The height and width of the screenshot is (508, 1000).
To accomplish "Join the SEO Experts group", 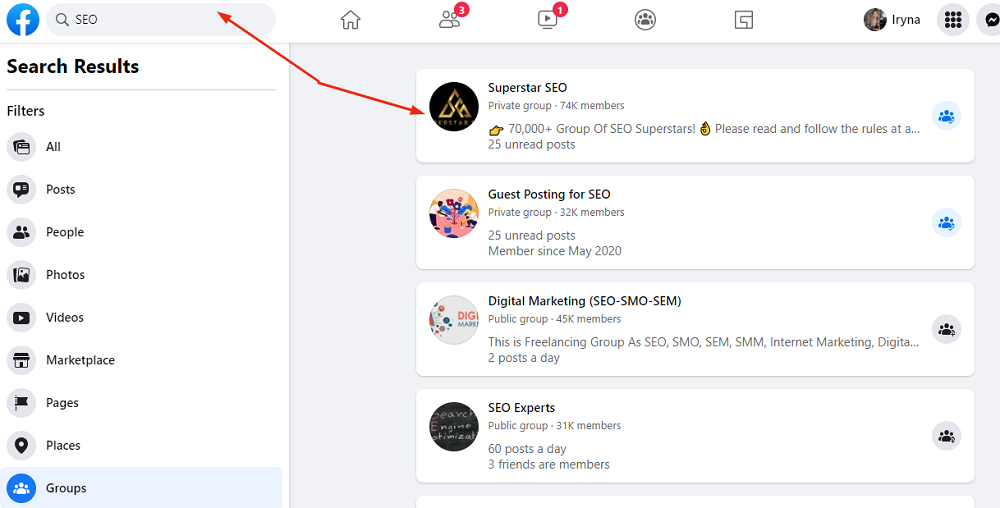I will point(946,437).
